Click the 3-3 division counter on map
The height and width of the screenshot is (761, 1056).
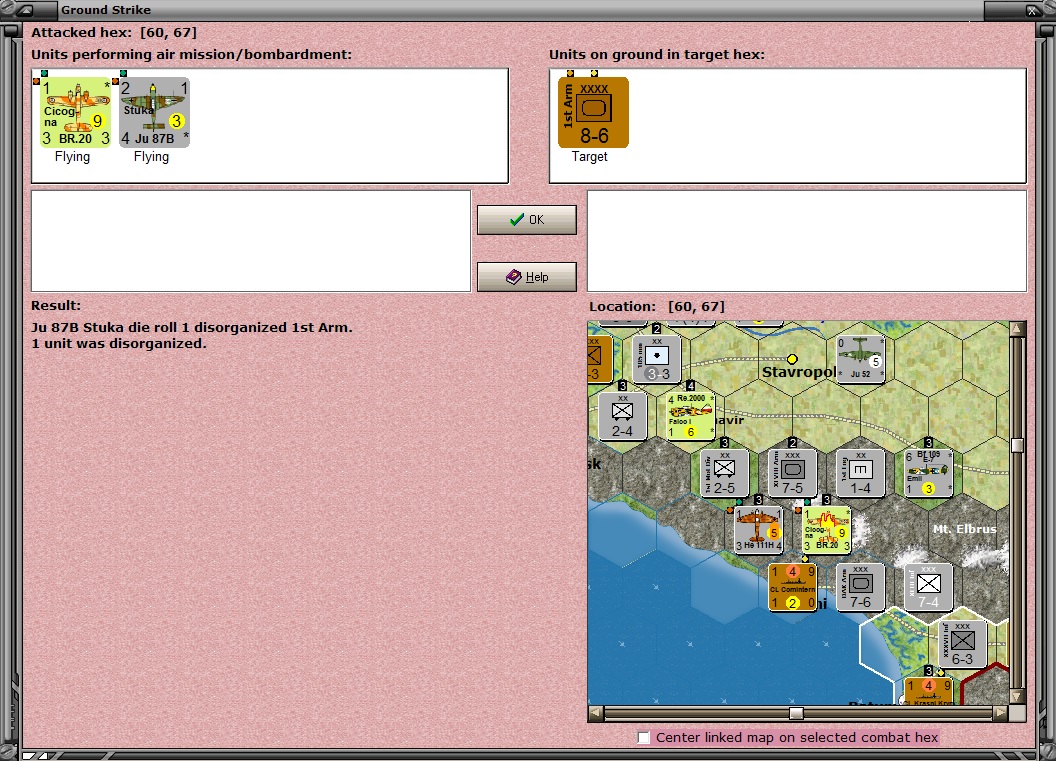pos(657,359)
